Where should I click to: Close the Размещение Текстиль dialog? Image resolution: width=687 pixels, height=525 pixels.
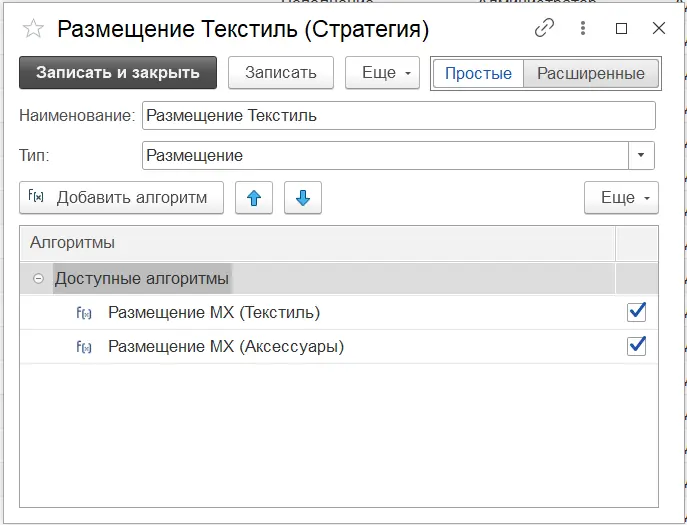tap(659, 28)
